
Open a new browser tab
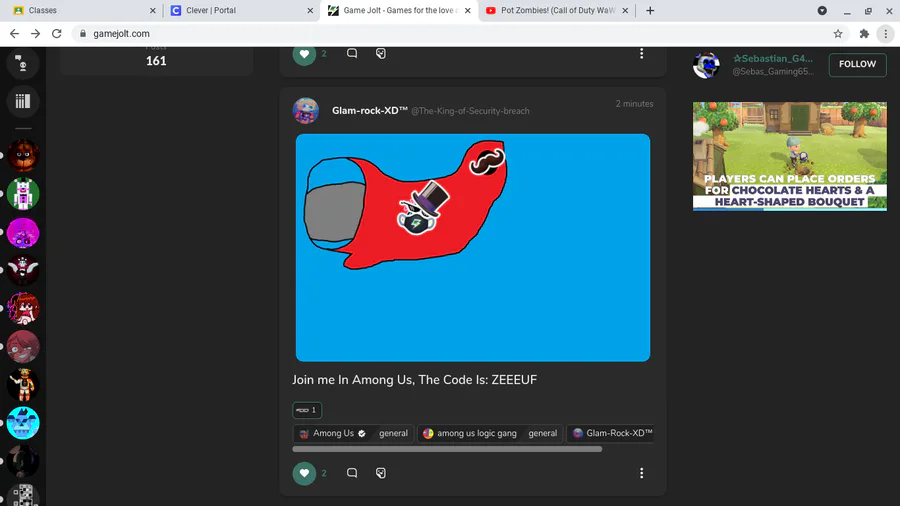point(650,10)
